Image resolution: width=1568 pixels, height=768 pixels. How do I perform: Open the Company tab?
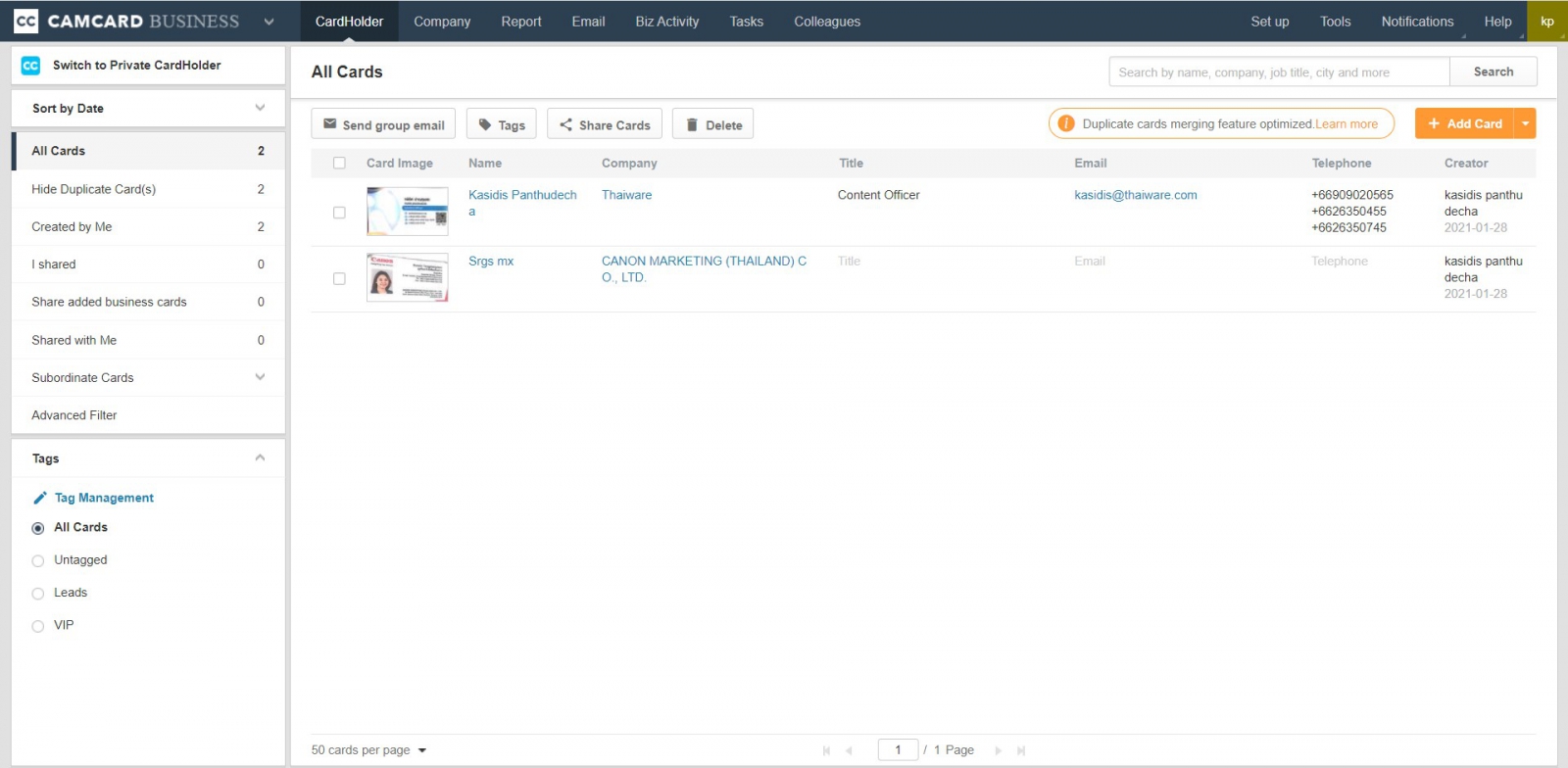[442, 22]
